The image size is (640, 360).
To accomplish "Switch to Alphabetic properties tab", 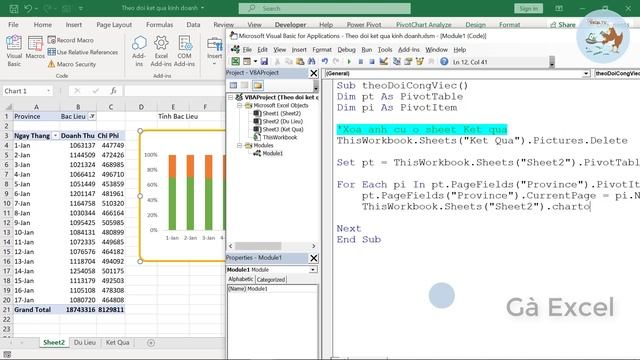I will click(x=241, y=279).
